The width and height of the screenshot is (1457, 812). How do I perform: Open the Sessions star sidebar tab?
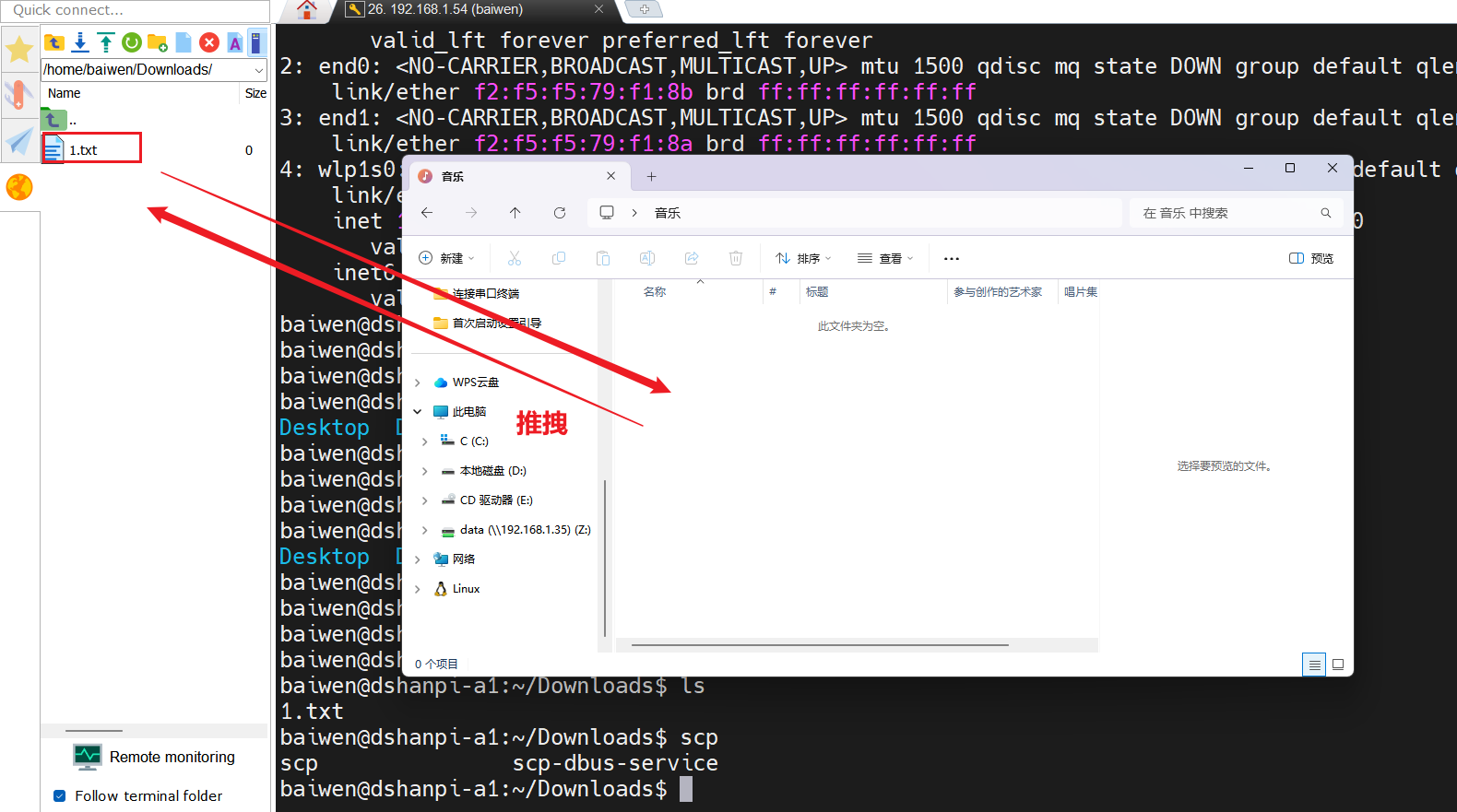pos(19,49)
